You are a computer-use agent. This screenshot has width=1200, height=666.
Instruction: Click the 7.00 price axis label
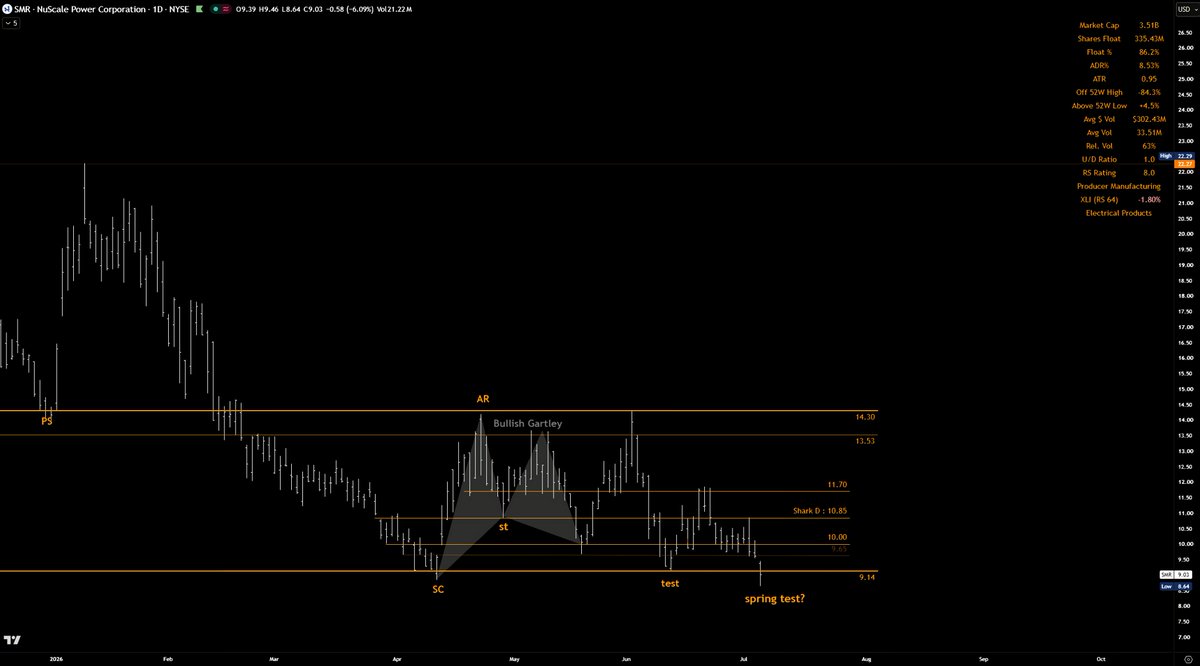[1183, 638]
